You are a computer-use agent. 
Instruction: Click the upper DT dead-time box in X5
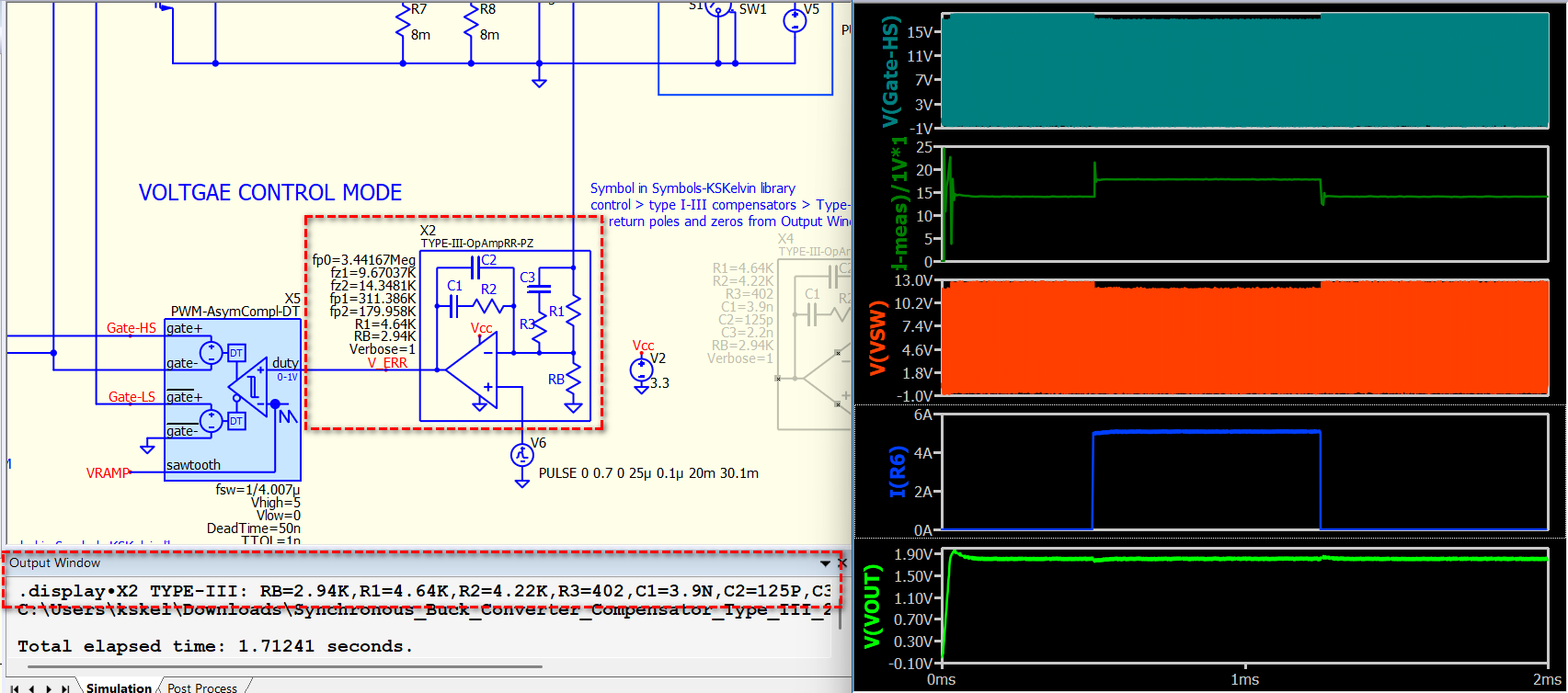point(236,353)
